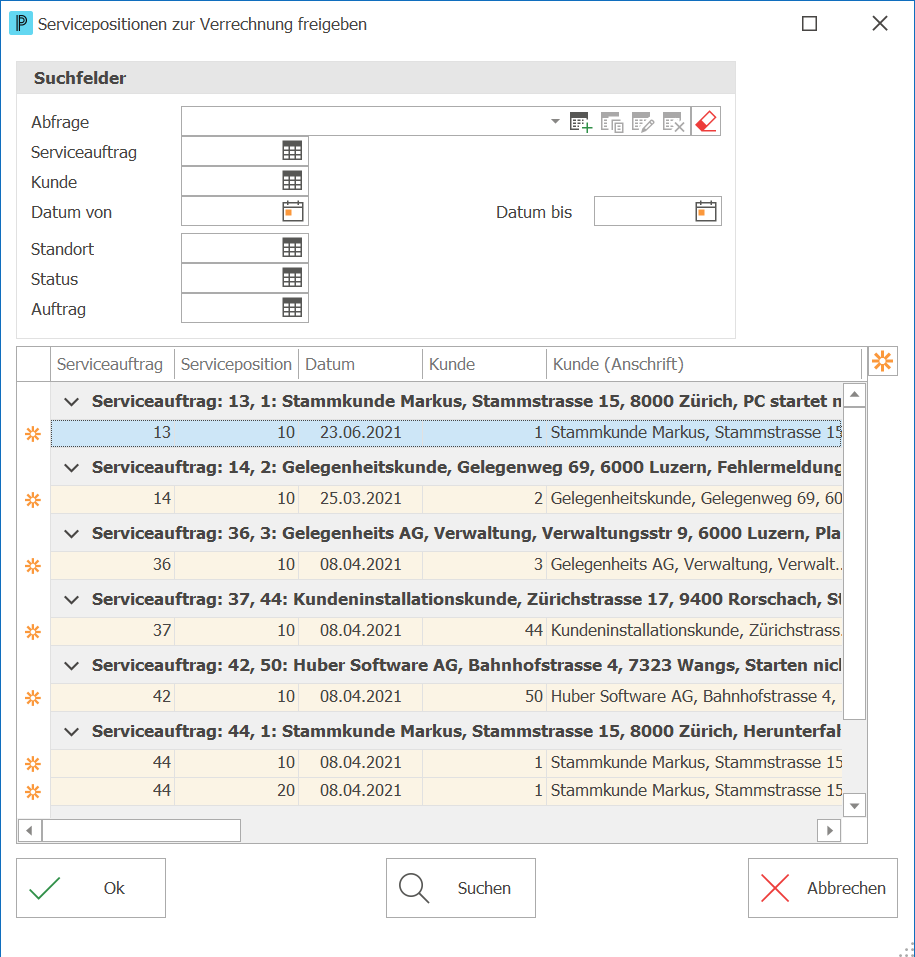Collapse the Serviceauftrag 13 group
This screenshot has width=915, height=957.
pyautogui.click(x=71, y=402)
